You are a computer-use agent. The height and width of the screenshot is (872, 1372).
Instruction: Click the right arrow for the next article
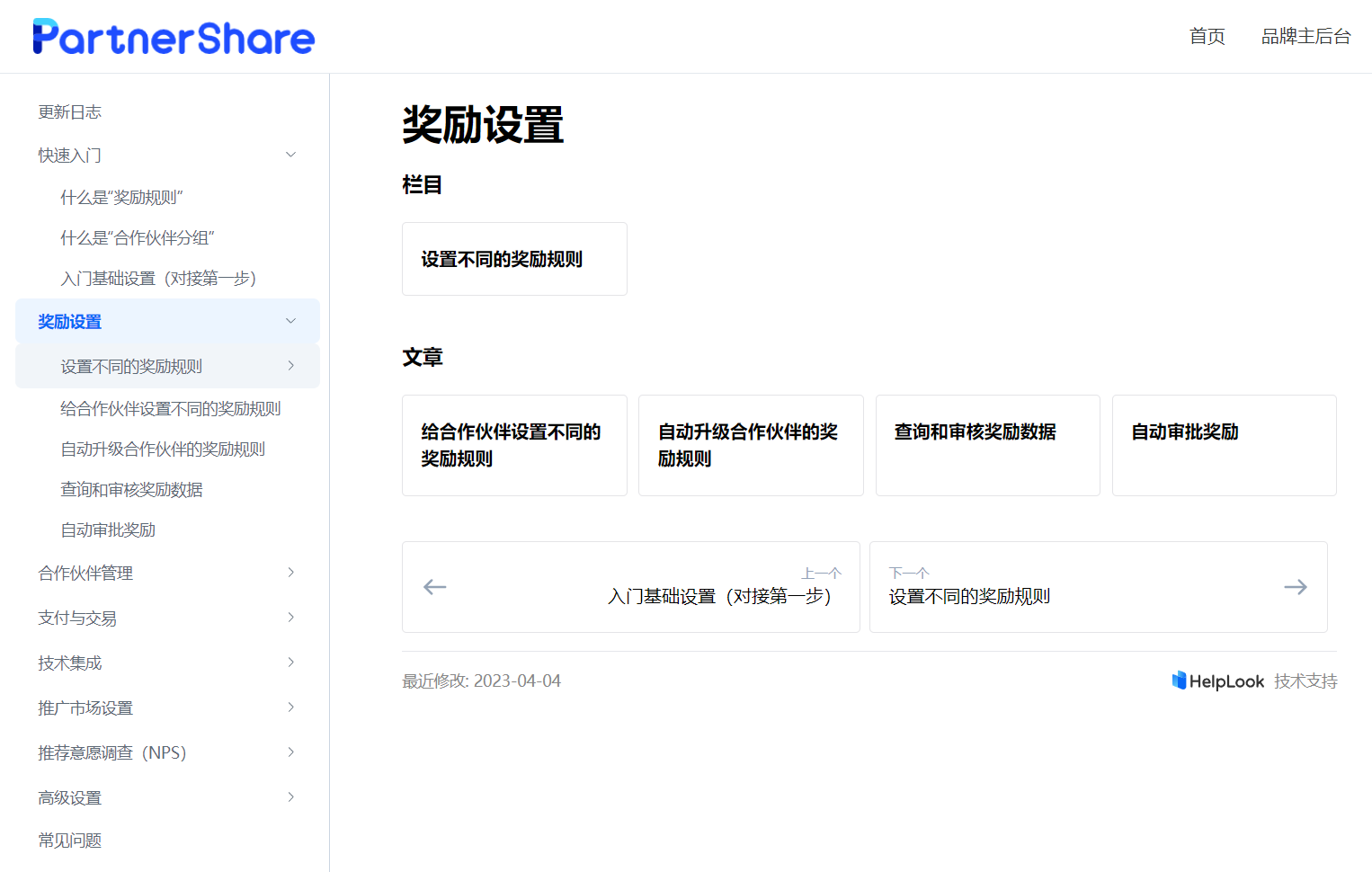[1295, 587]
